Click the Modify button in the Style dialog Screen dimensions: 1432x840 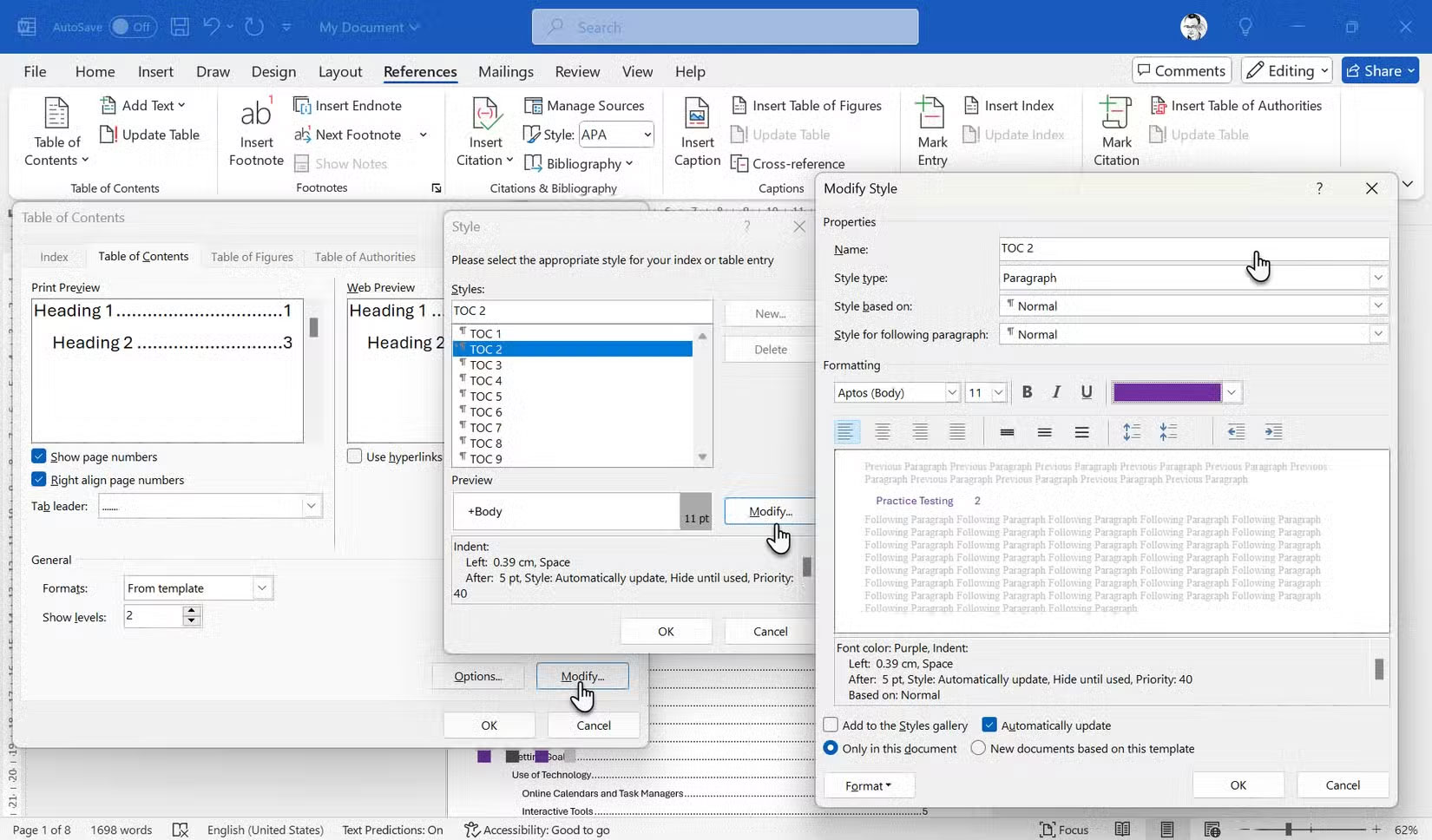[767, 511]
